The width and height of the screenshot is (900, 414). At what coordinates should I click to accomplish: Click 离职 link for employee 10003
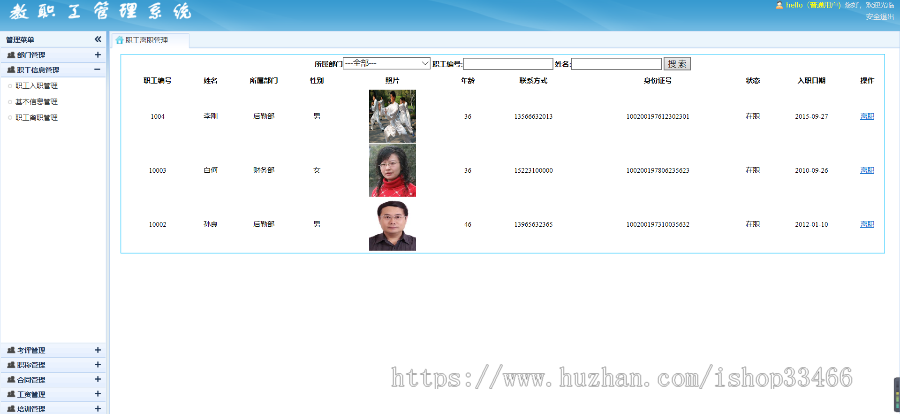[x=867, y=171]
